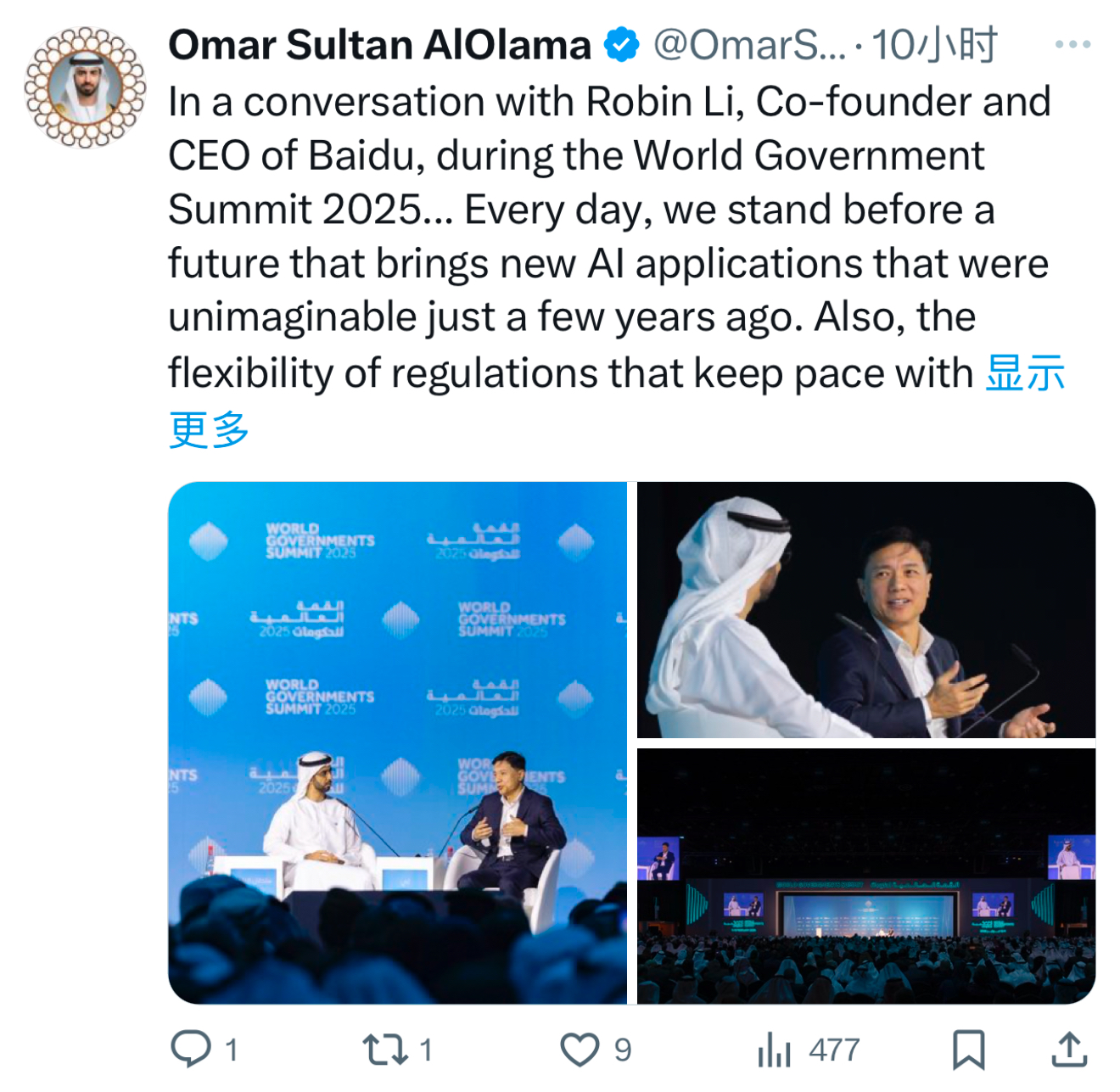1120x1092 pixels.
Task: Click the retweet arrows icon
Action: [385, 1049]
